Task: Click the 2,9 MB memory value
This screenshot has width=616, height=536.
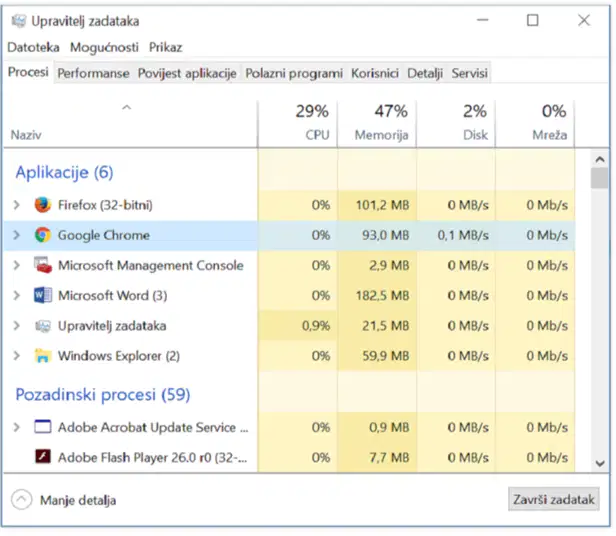Action: 389,265
